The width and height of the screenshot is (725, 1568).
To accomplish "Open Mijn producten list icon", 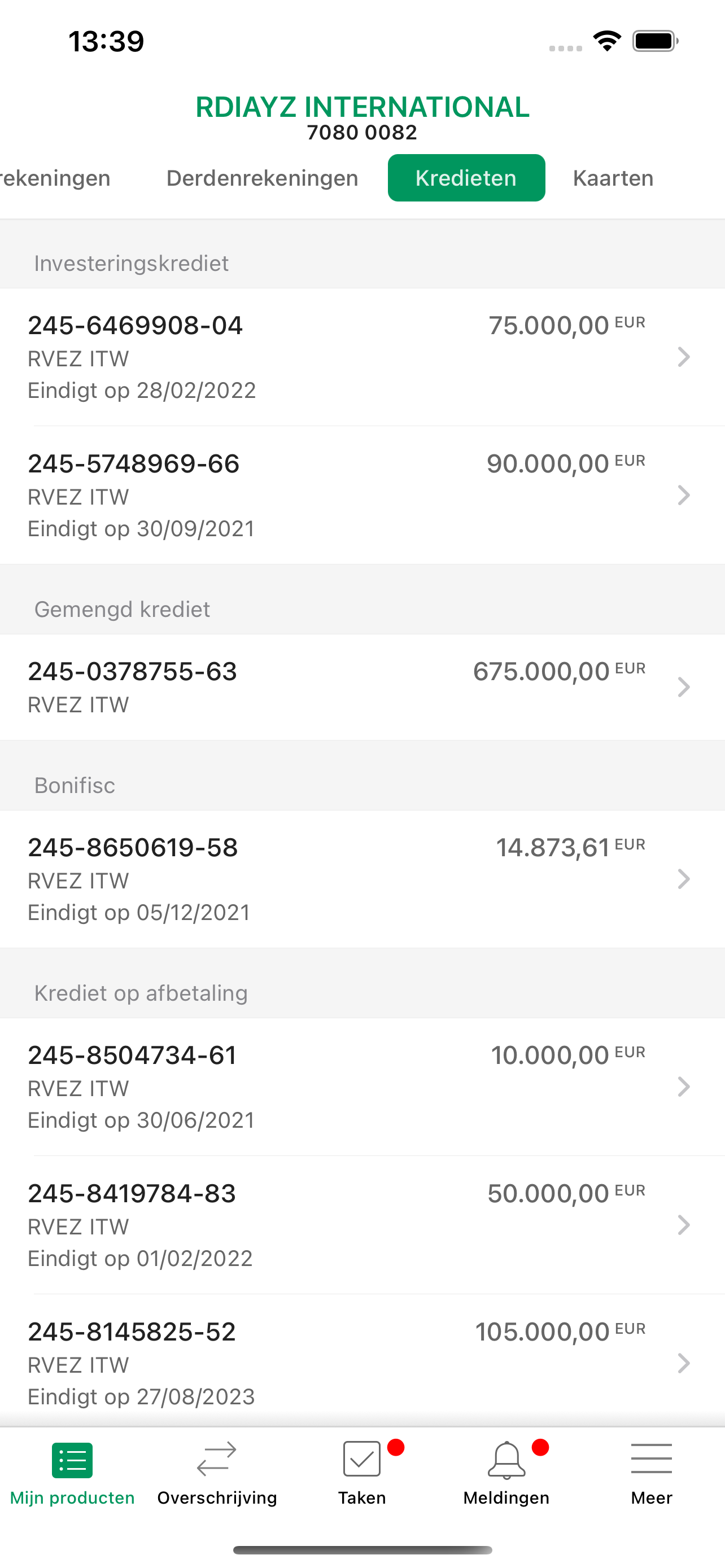I will coord(72,1460).
